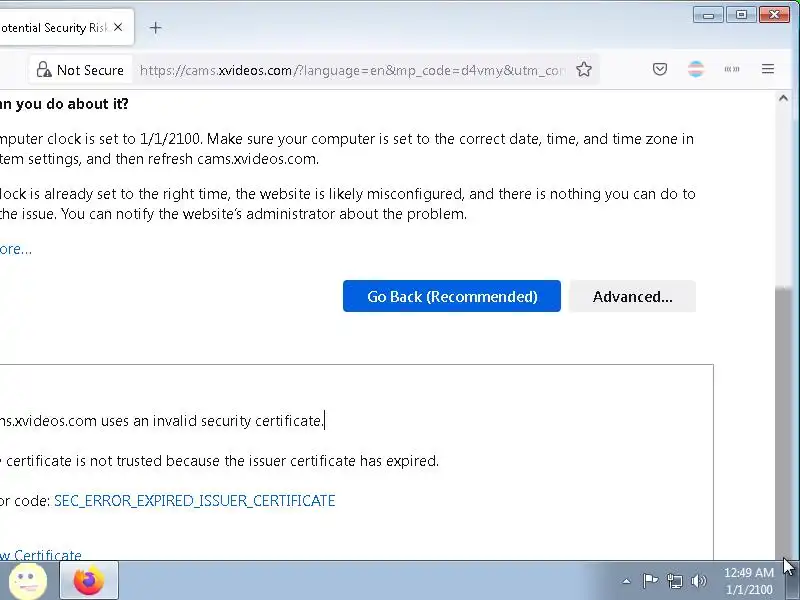Viewport: 800px width, 600px height.
Task: Open a new tab with plus button
Action: click(156, 28)
